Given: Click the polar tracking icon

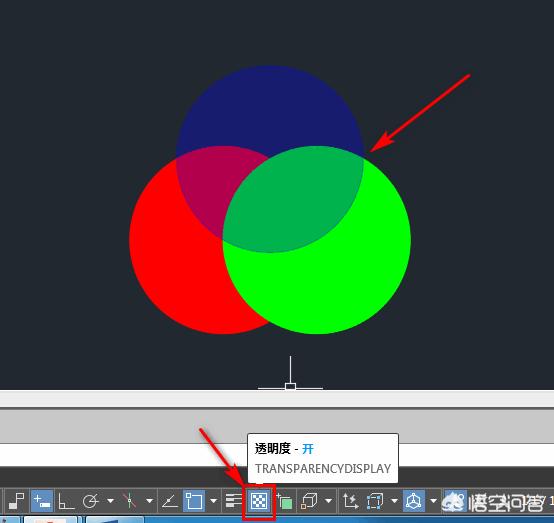Looking at the screenshot, I should click(91, 501).
